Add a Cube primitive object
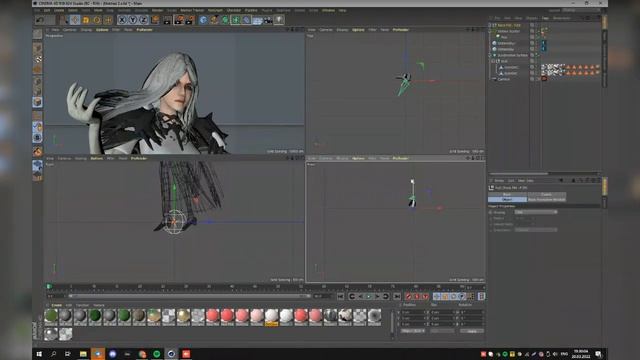 203,20
